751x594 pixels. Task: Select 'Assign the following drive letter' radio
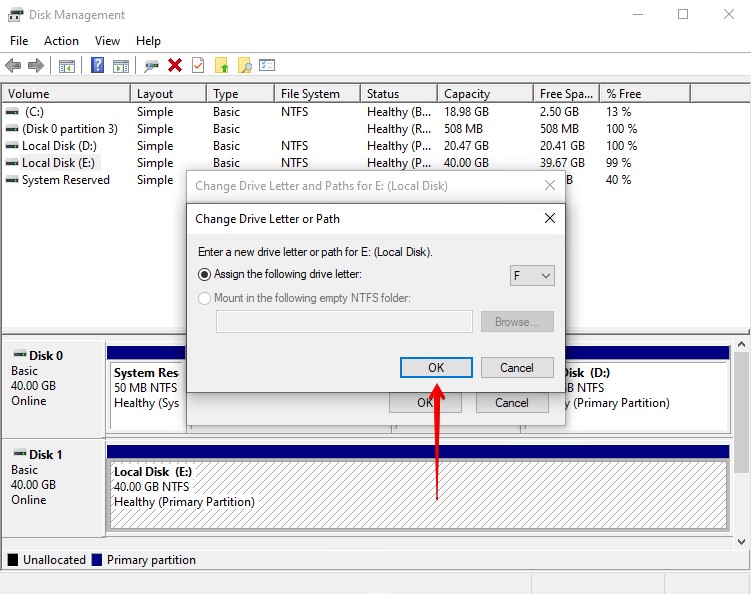205,274
